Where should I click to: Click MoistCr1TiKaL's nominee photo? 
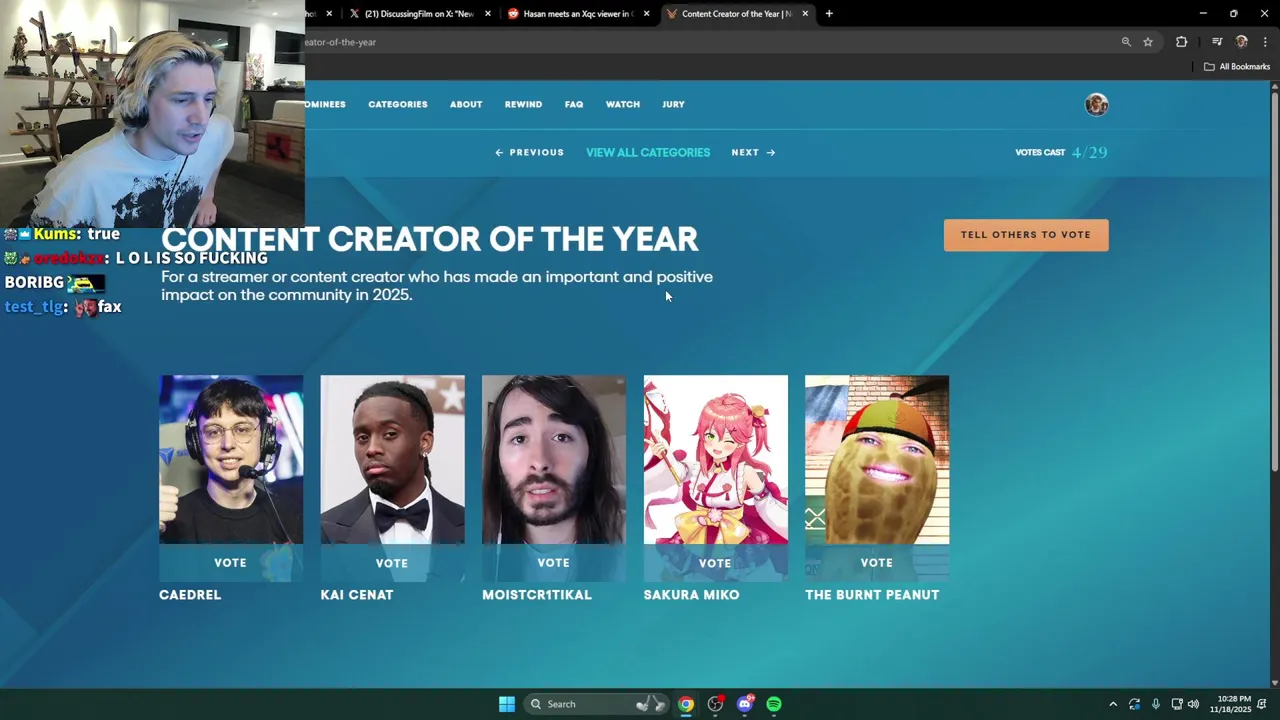pos(554,460)
